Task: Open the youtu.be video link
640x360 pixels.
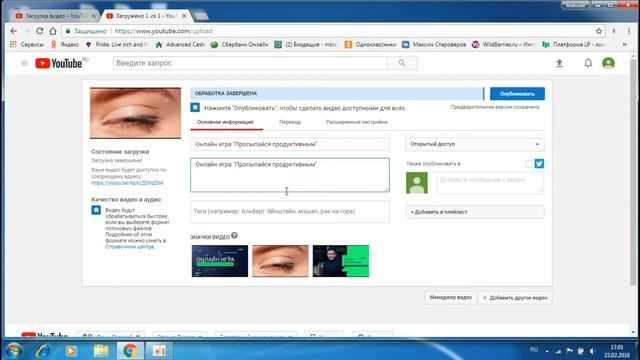Action: pos(127,183)
